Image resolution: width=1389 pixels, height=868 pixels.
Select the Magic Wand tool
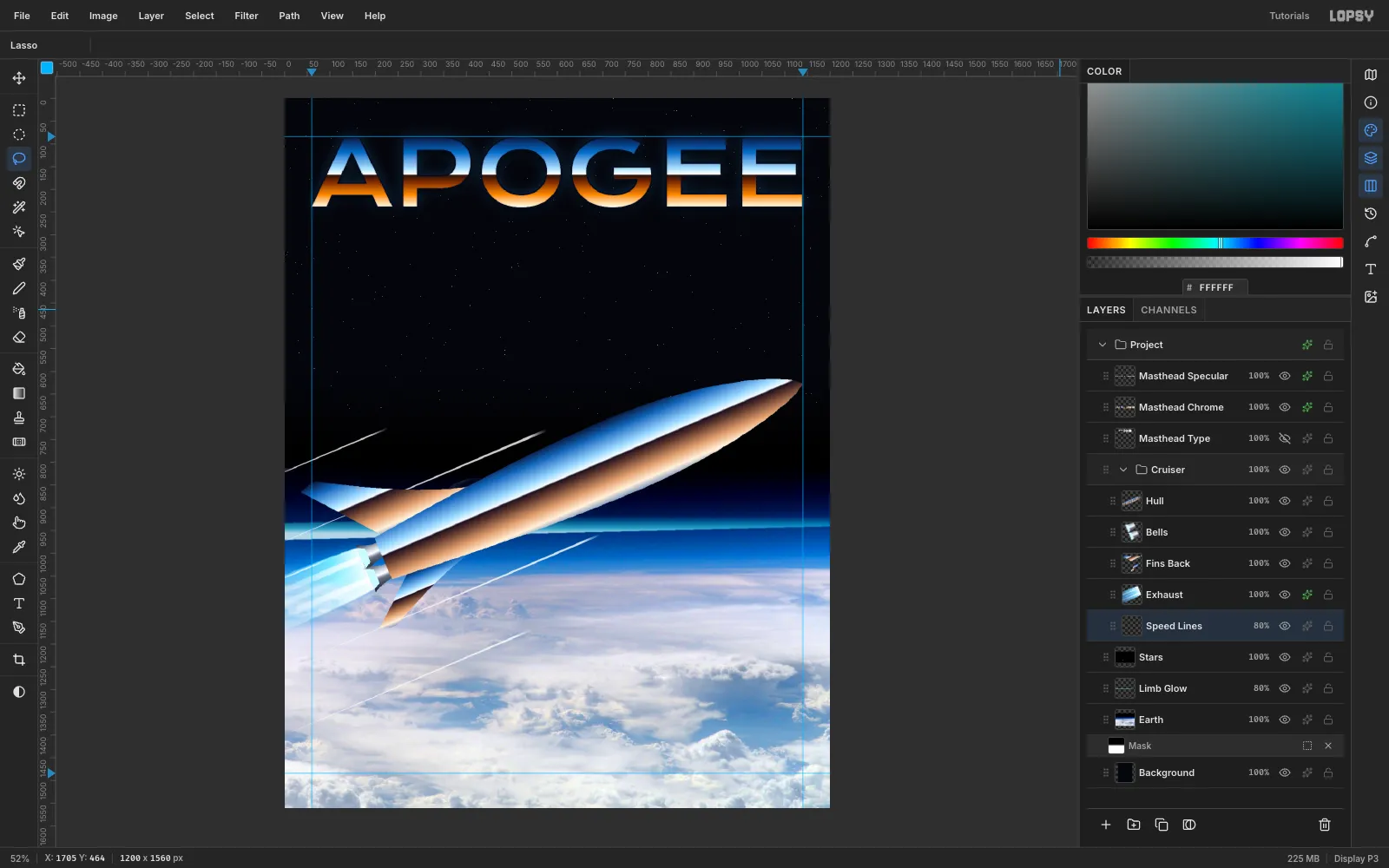[19, 207]
